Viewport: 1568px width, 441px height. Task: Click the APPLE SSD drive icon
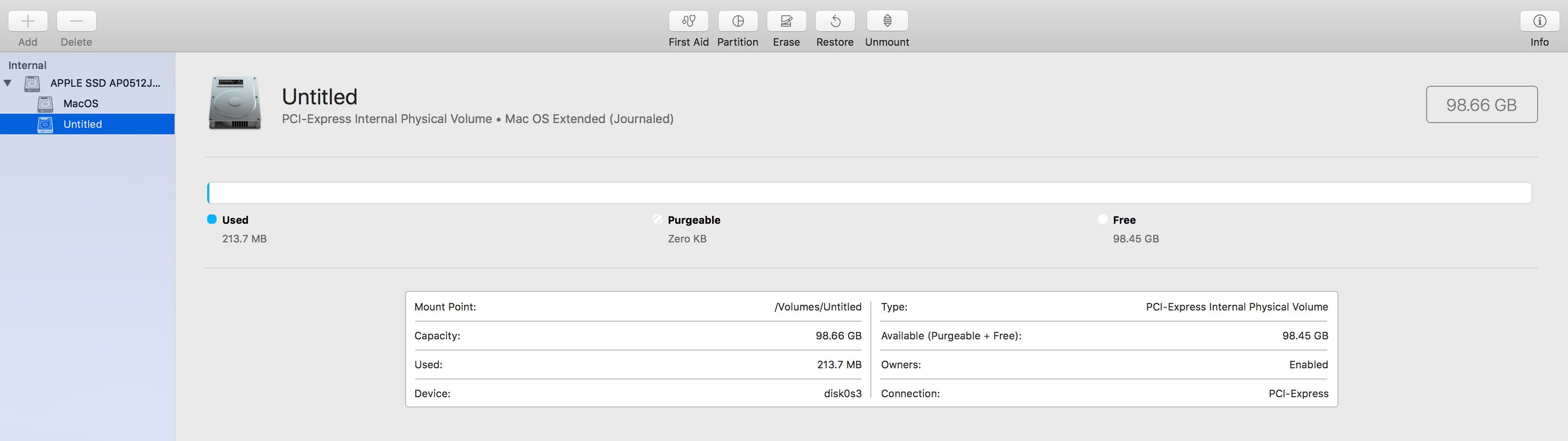point(32,83)
